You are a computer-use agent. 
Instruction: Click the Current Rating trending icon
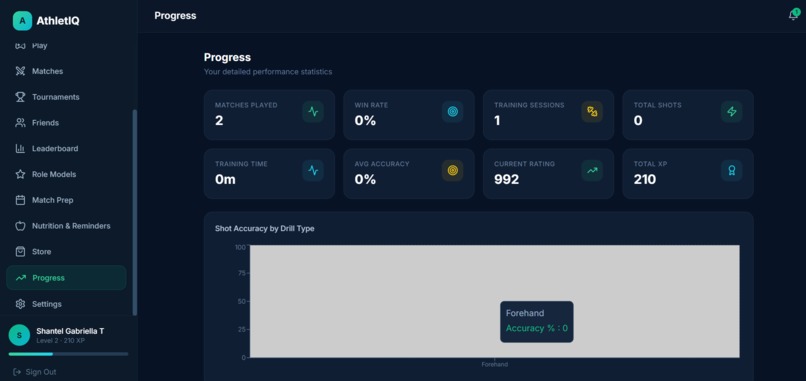(x=592, y=170)
